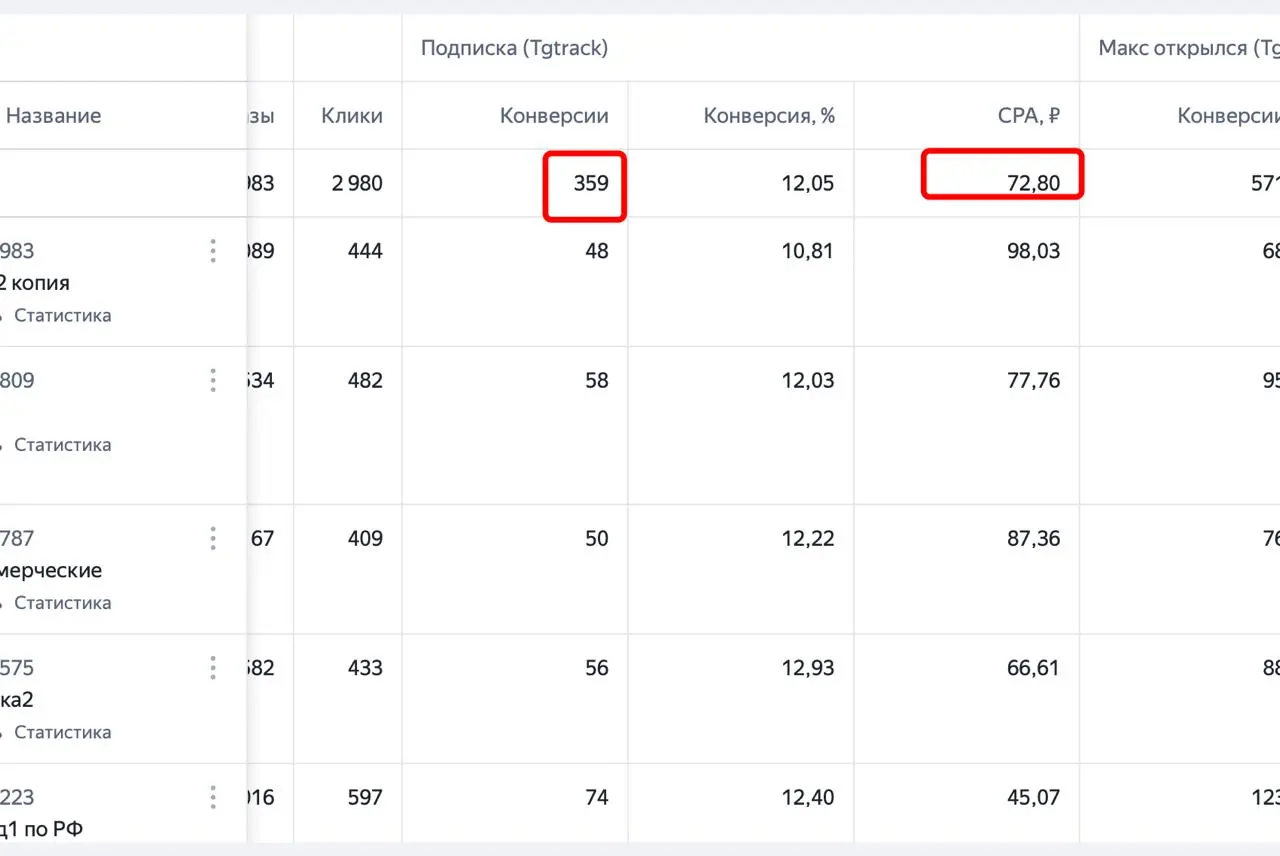
Task: Open the three-dot menu for campaign 223
Action: [x=212, y=797]
